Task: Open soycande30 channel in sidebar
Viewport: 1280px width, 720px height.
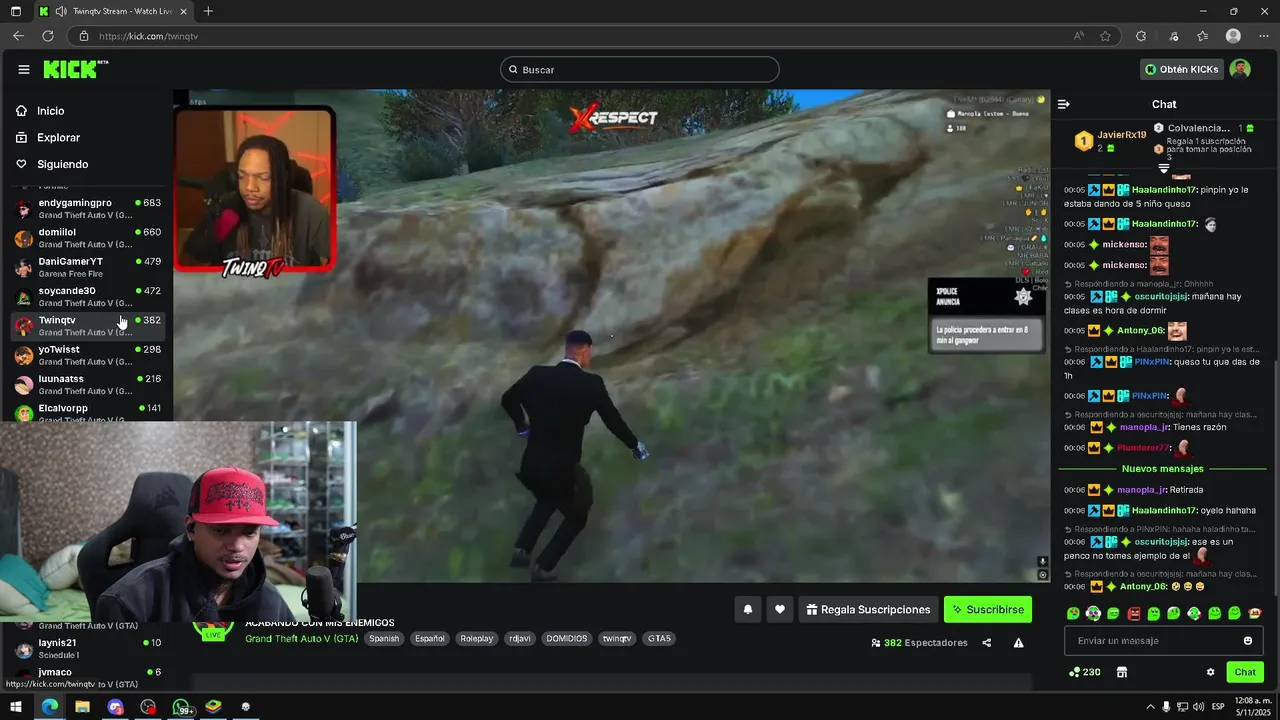Action: click(x=88, y=297)
